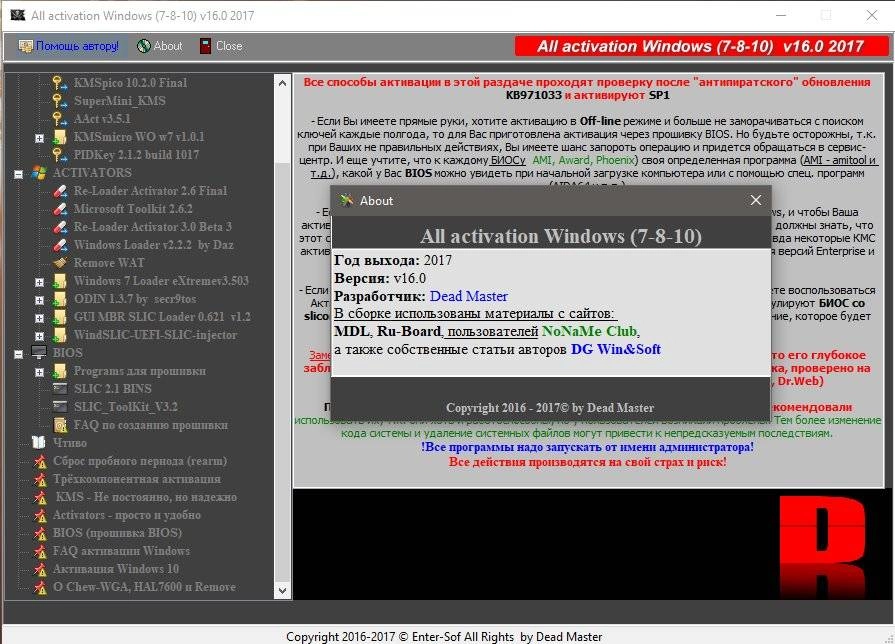This screenshot has height=644, width=895.
Task: Click the KB971033 text in description
Action: coord(533,95)
